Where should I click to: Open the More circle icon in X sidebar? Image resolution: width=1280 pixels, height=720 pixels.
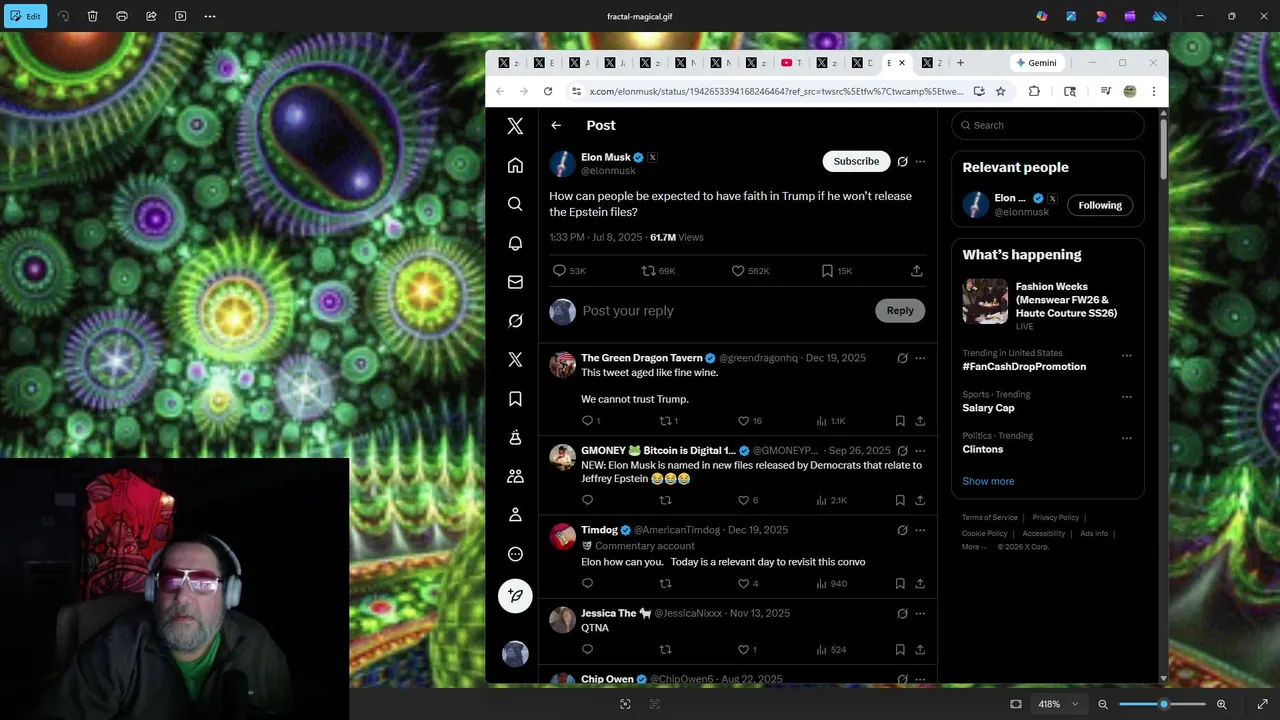coord(515,554)
